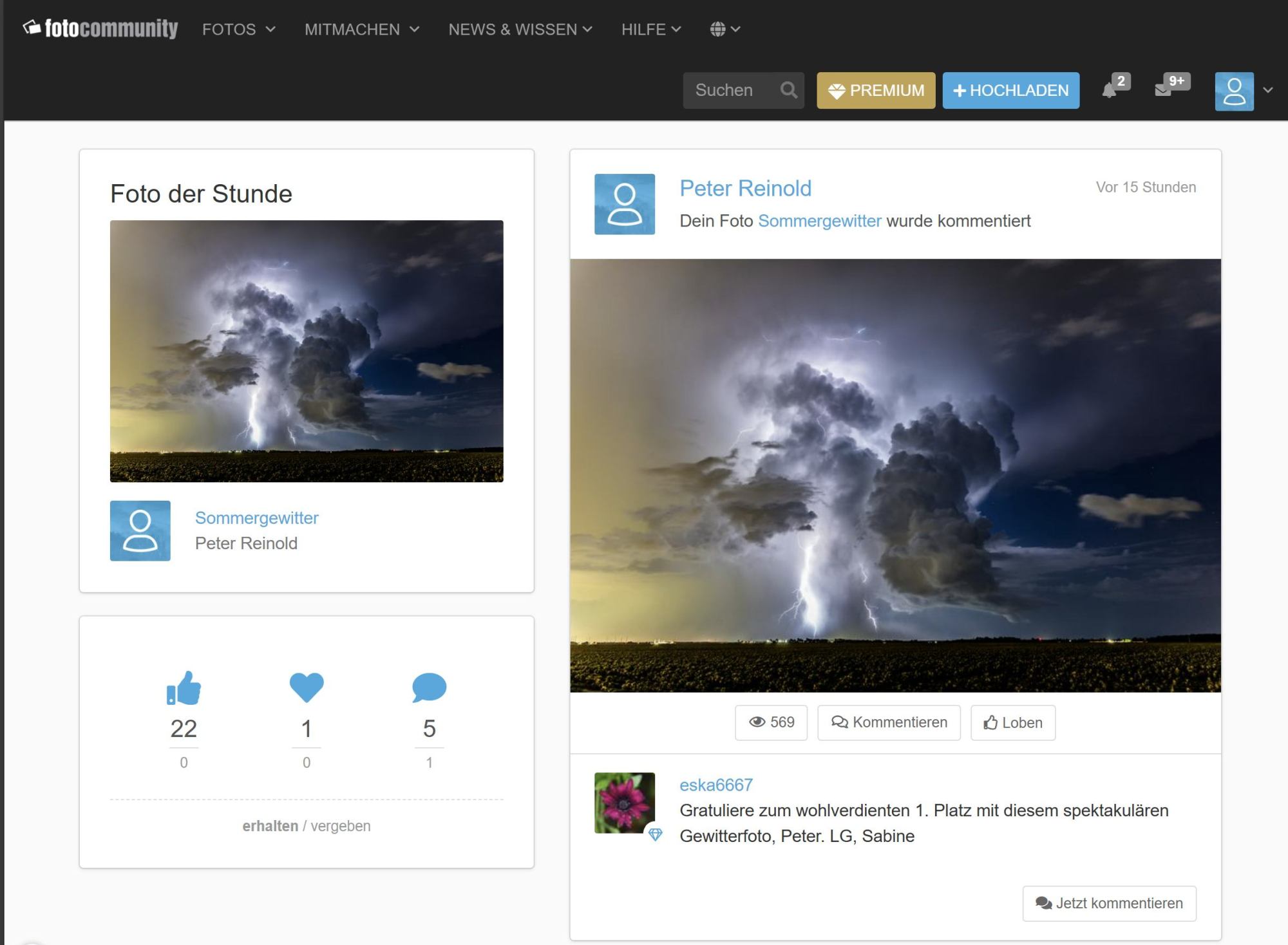The width and height of the screenshot is (1288, 945).
Task: Switch stats to vergeben
Action: (341, 826)
